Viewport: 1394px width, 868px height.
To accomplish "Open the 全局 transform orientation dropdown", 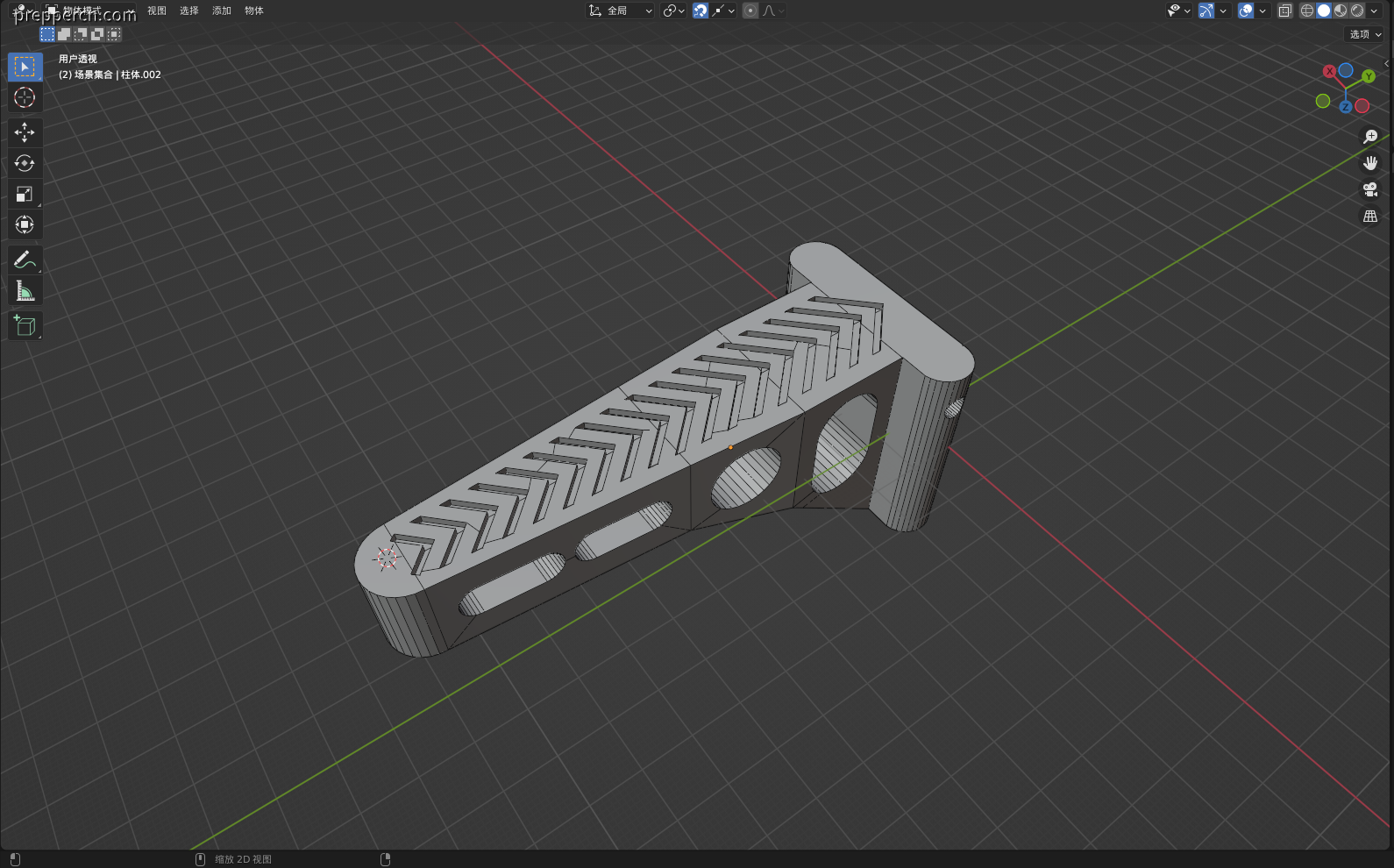I will pyautogui.click(x=621, y=11).
